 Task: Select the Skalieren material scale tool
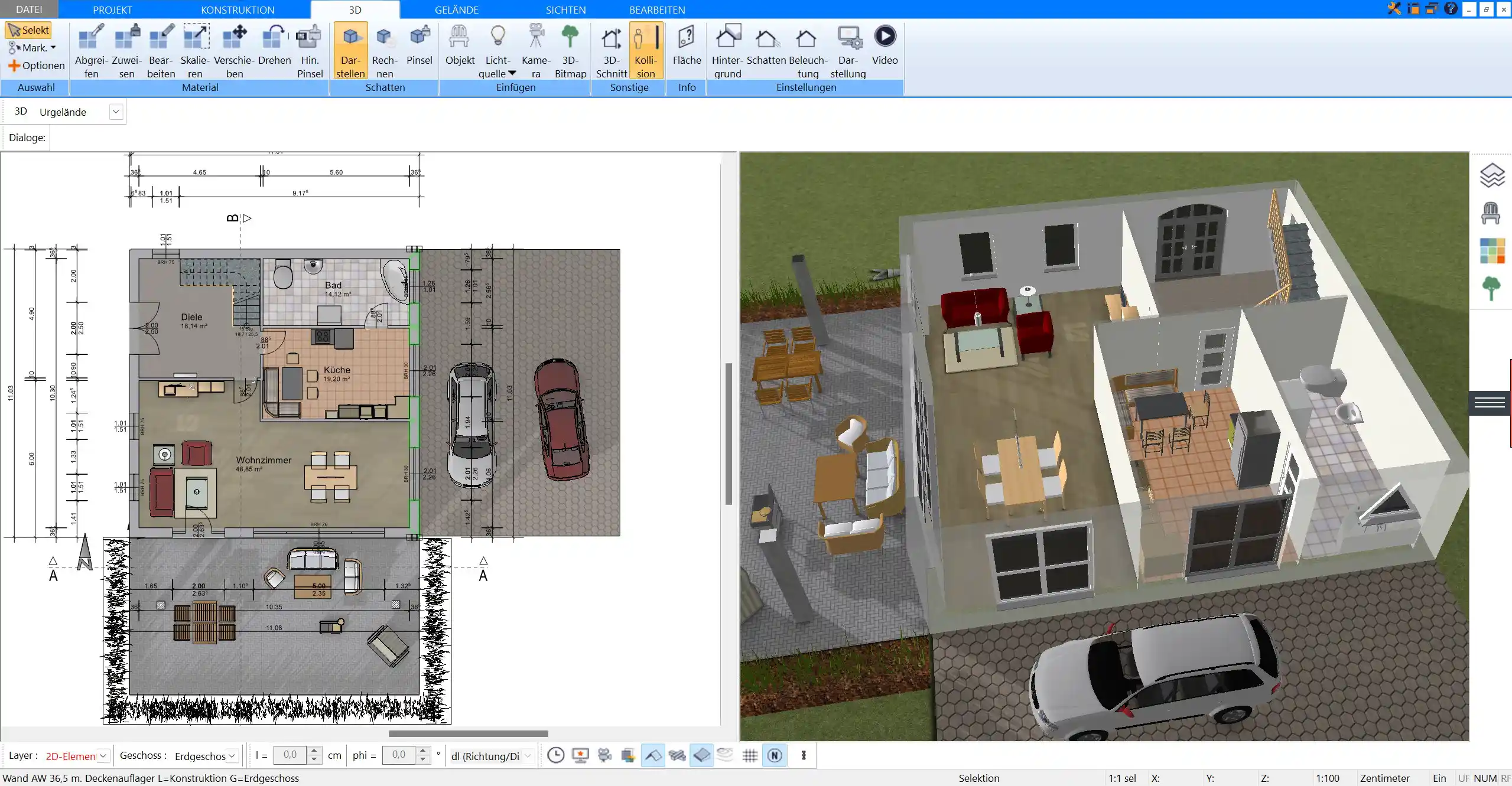(x=195, y=51)
